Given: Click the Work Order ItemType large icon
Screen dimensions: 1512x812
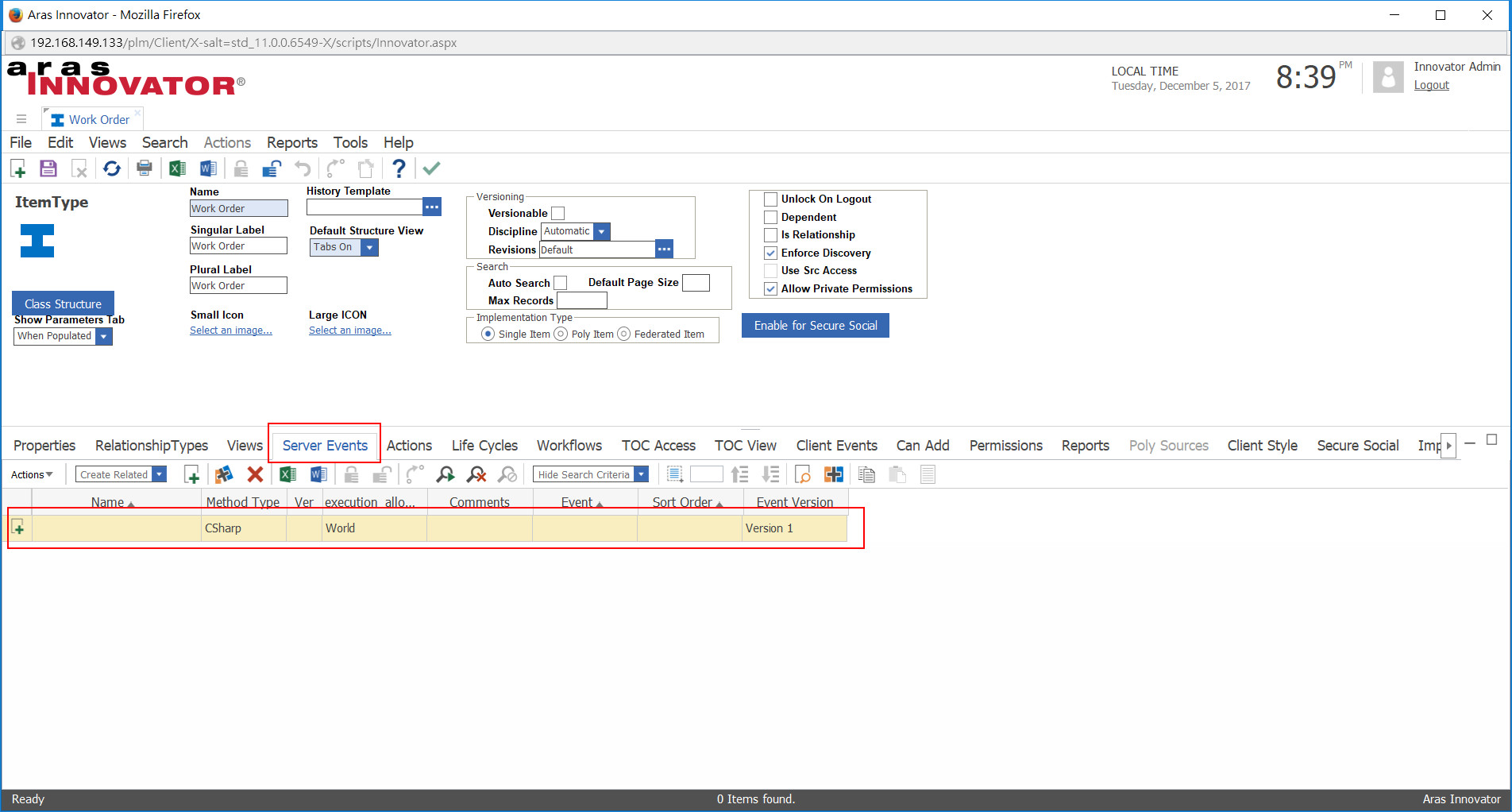Looking at the screenshot, I should (x=37, y=241).
